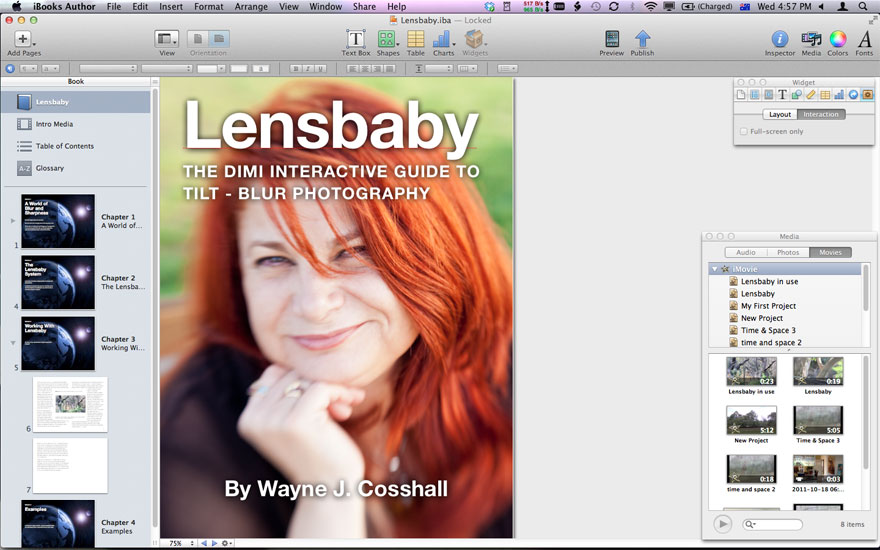This screenshot has height=550, width=880.
Task: Go to the next page arrow
Action: (x=214, y=543)
